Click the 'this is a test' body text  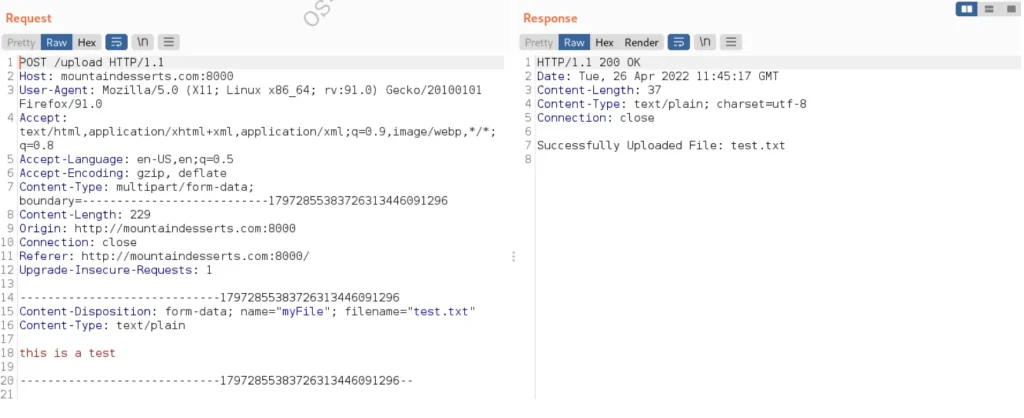(x=67, y=353)
